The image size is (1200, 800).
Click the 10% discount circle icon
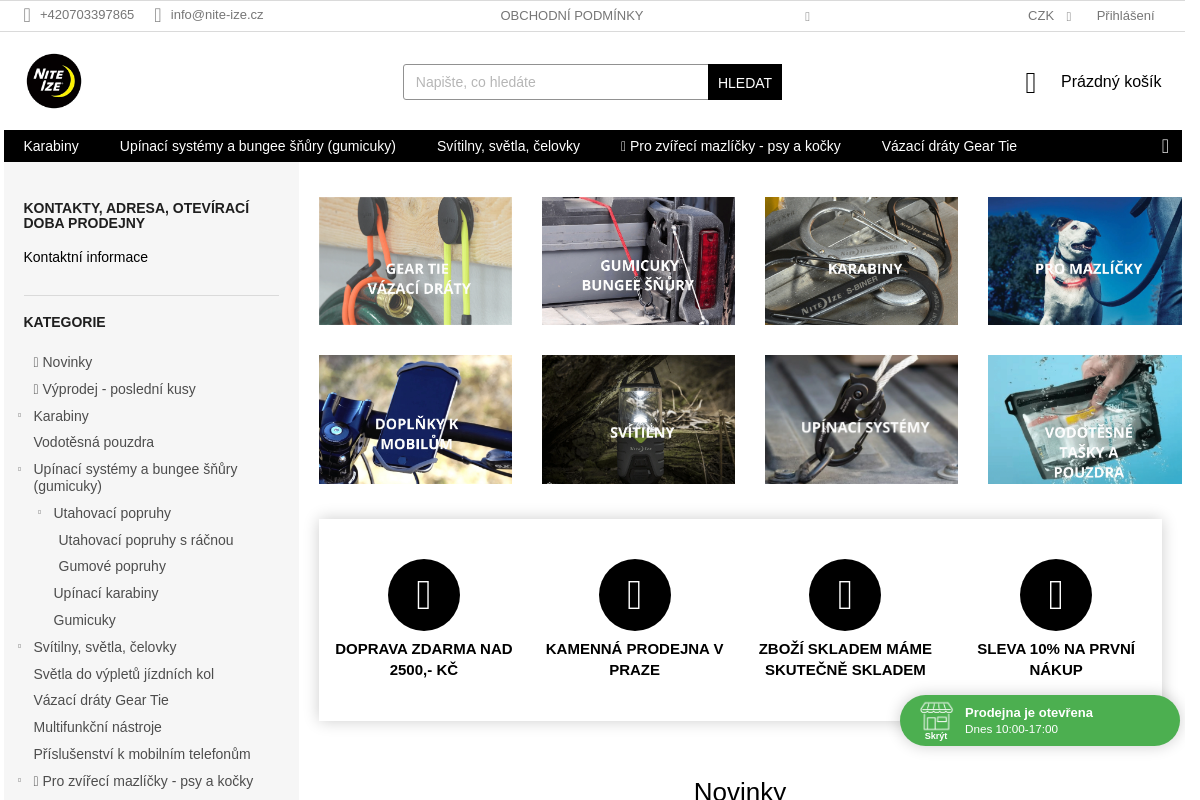(x=1055, y=595)
